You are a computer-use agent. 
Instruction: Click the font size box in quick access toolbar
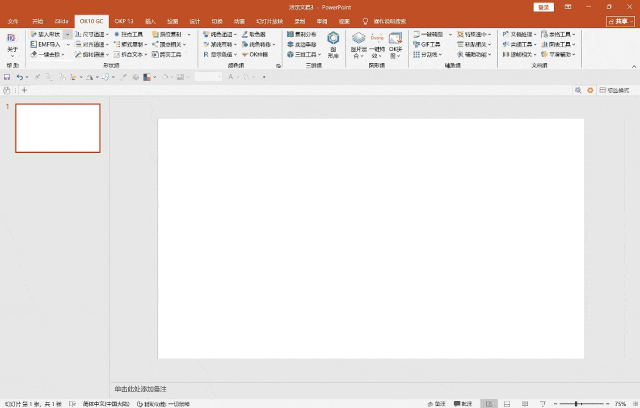pos(208,77)
